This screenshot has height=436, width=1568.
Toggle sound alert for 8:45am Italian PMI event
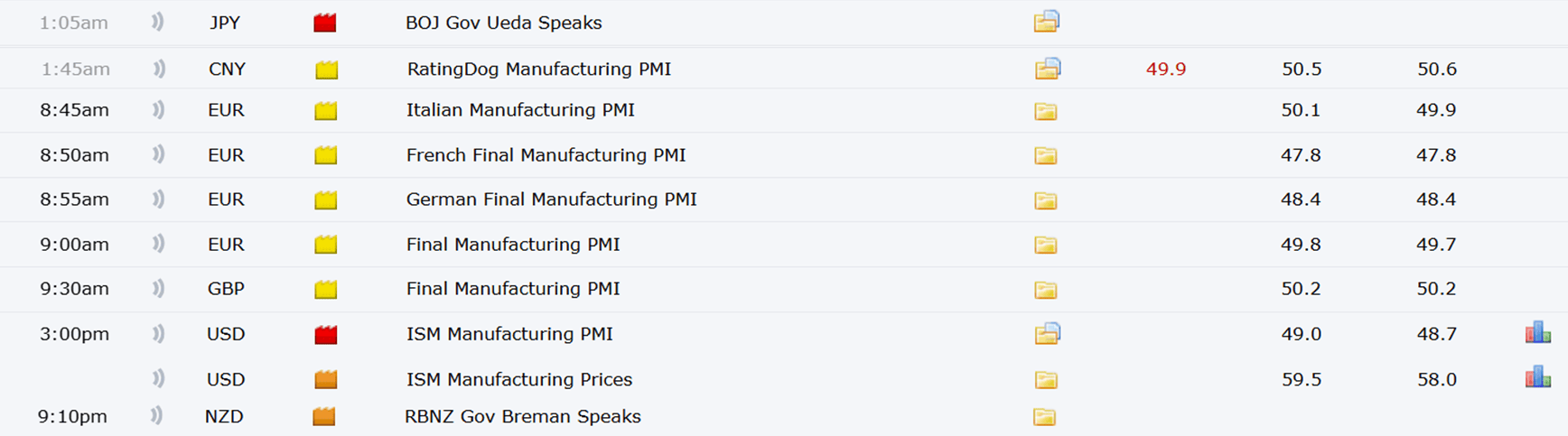[159, 110]
